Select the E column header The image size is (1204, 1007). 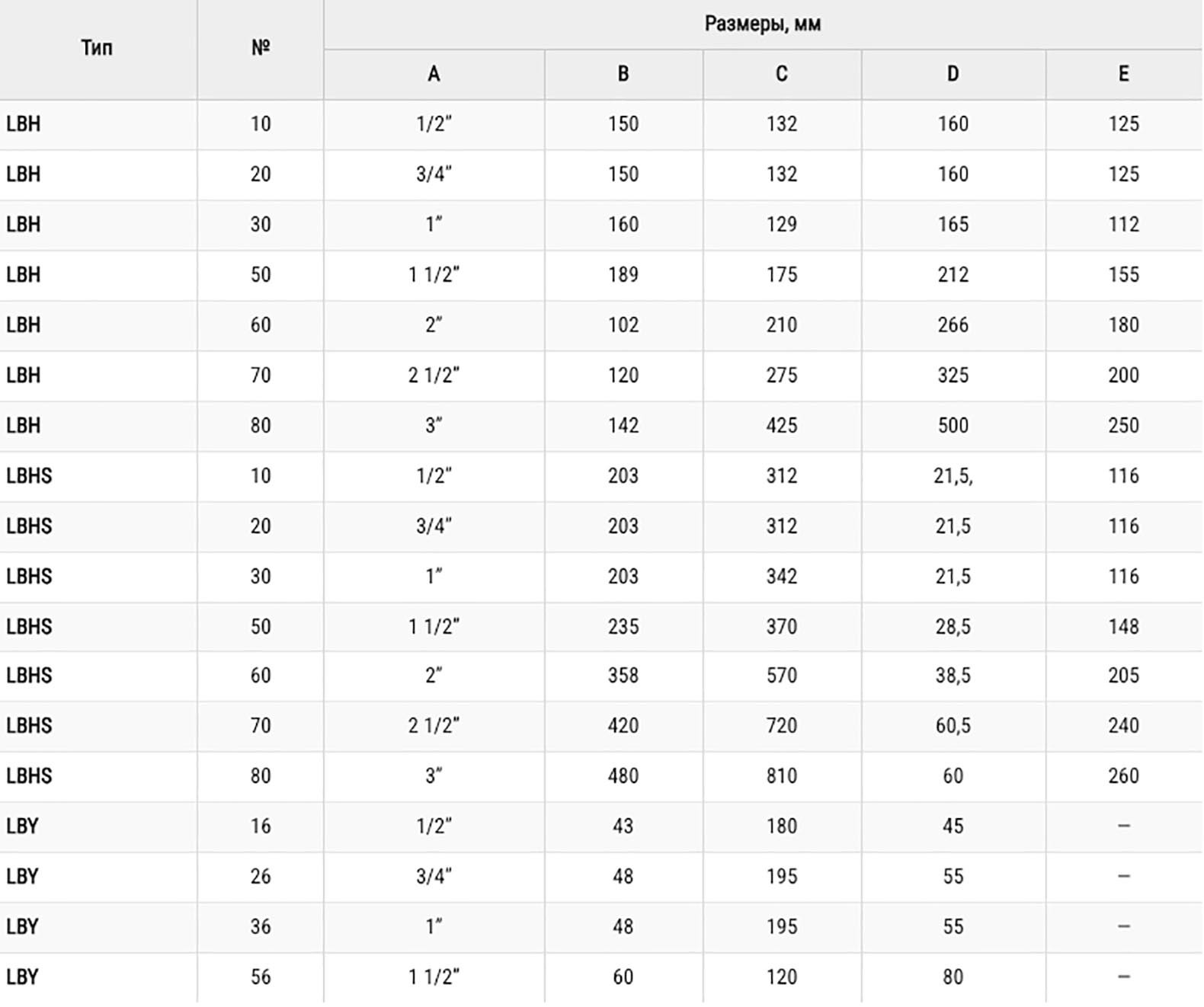point(1123,74)
